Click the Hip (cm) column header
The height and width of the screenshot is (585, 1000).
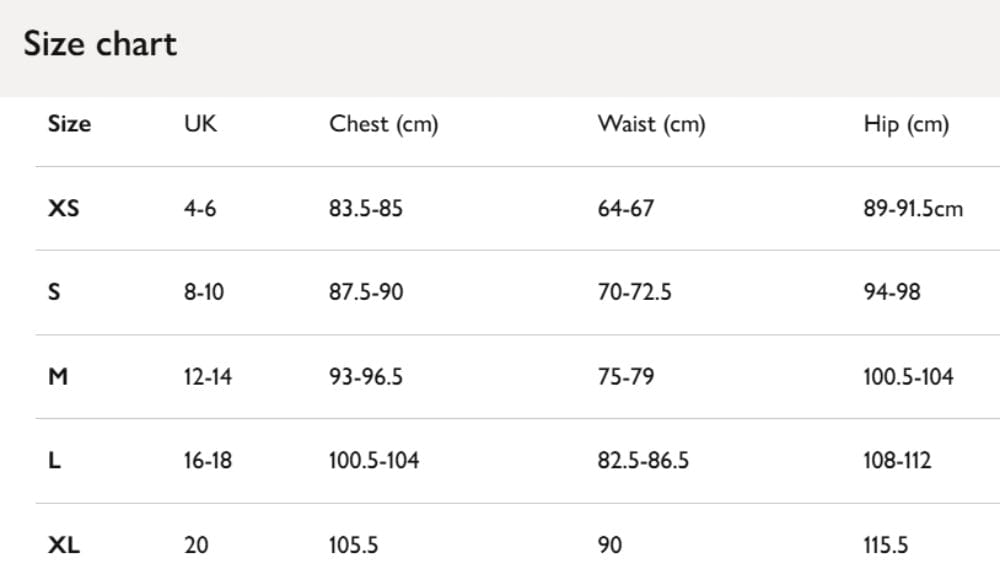point(906,124)
